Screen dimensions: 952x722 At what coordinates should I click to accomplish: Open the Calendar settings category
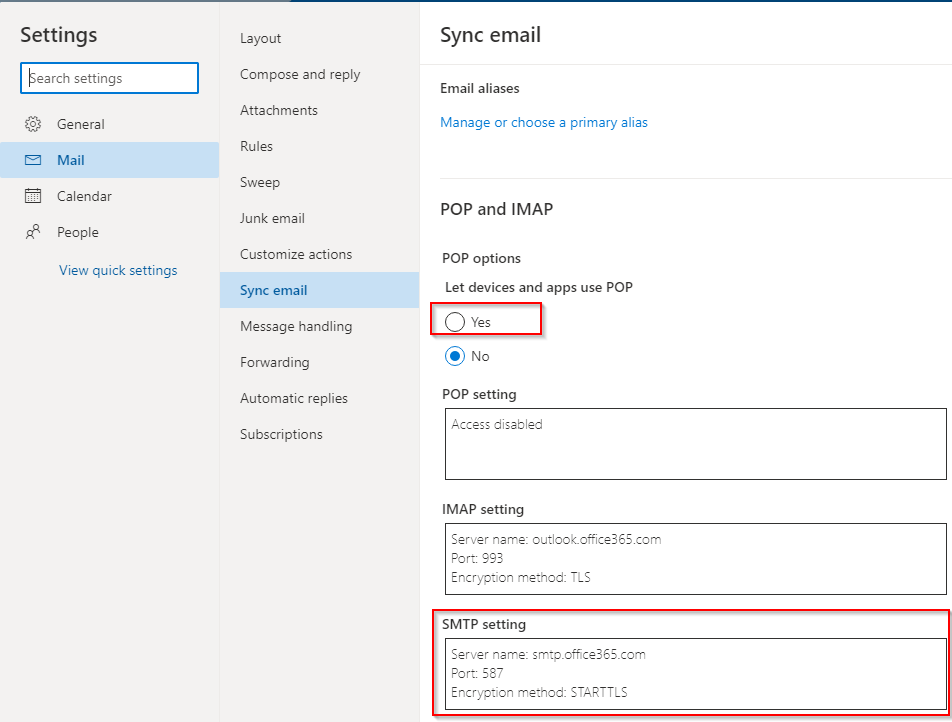point(109,196)
